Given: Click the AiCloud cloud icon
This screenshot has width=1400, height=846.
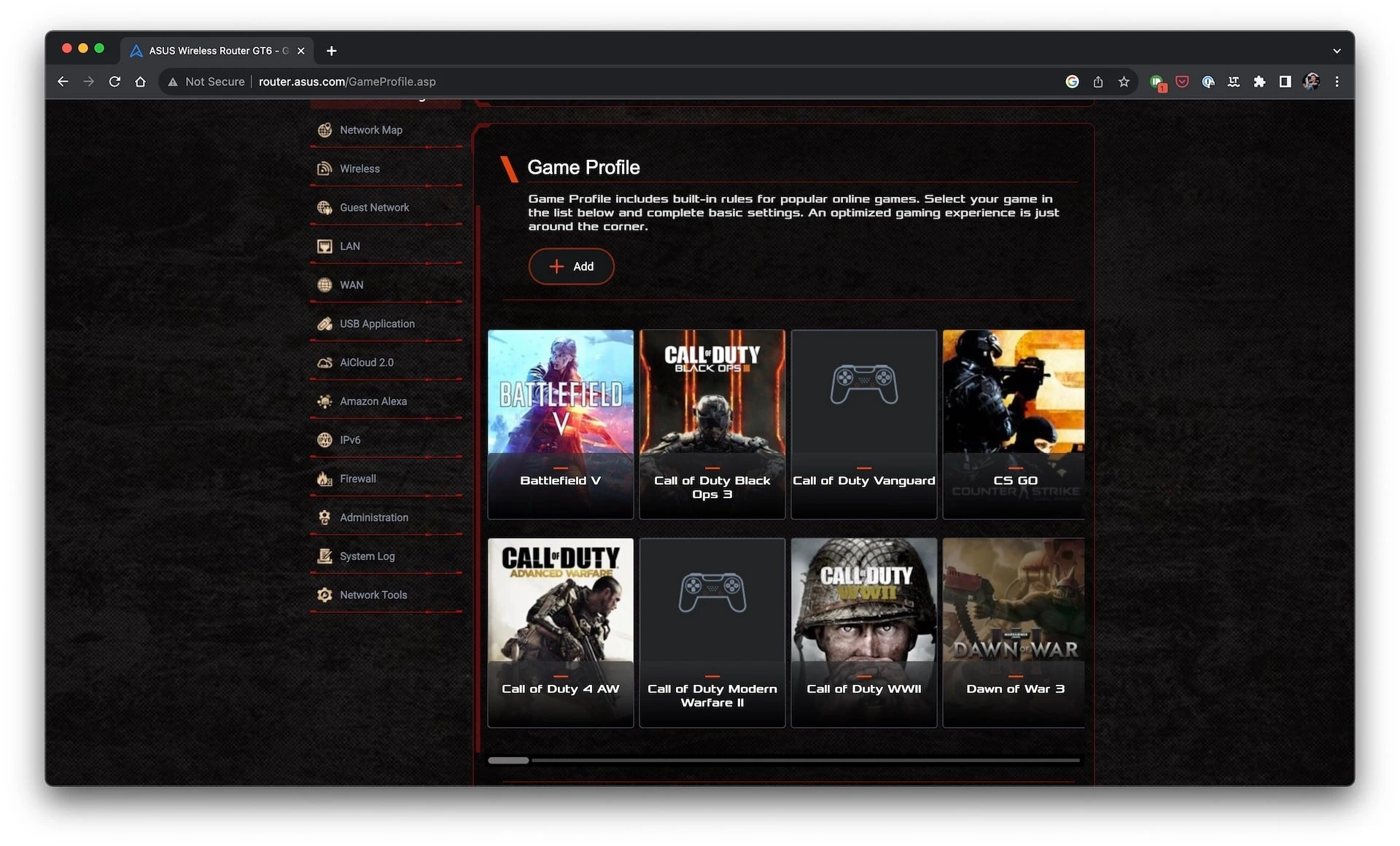Looking at the screenshot, I should point(324,362).
